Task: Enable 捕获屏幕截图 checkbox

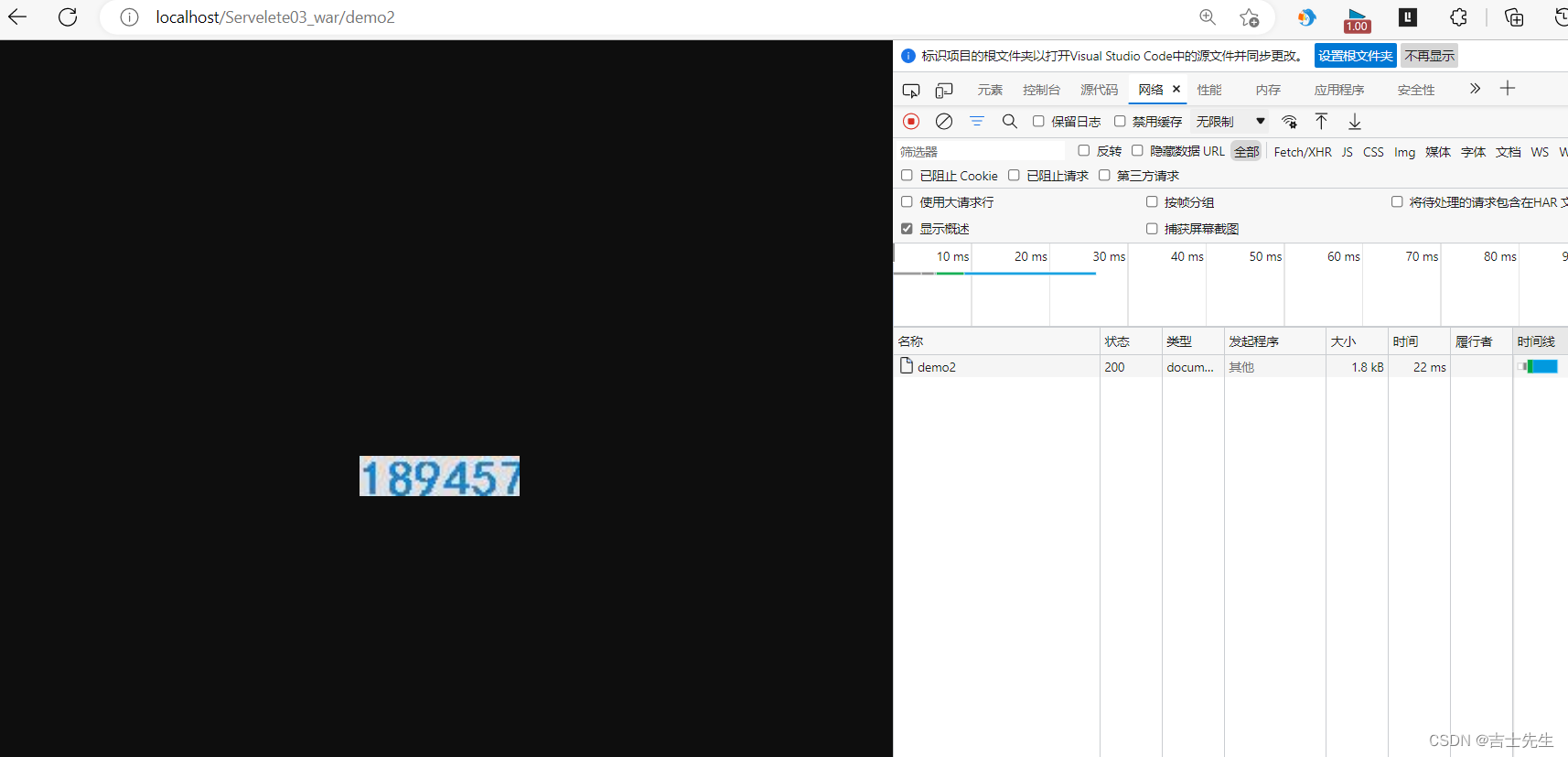Action: click(1152, 228)
